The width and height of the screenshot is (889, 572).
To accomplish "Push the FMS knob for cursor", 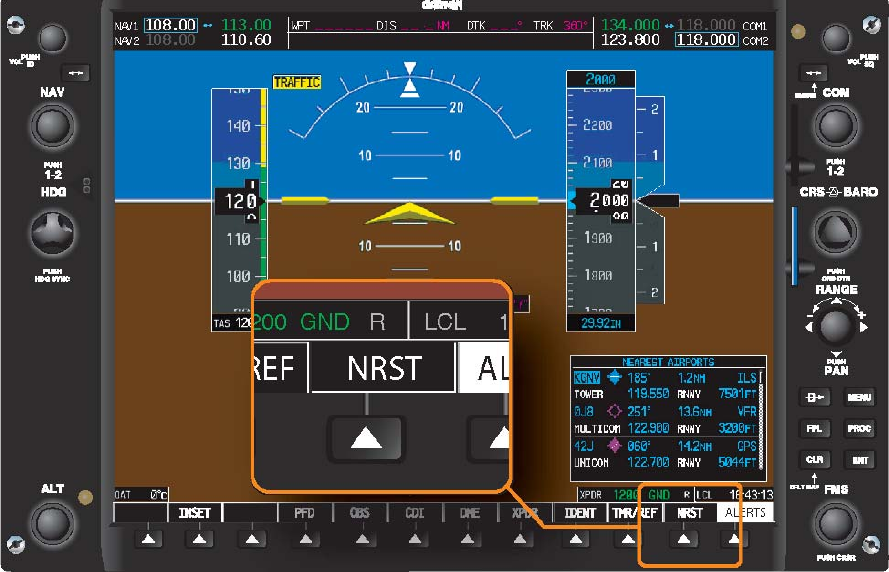I will click(x=836, y=523).
